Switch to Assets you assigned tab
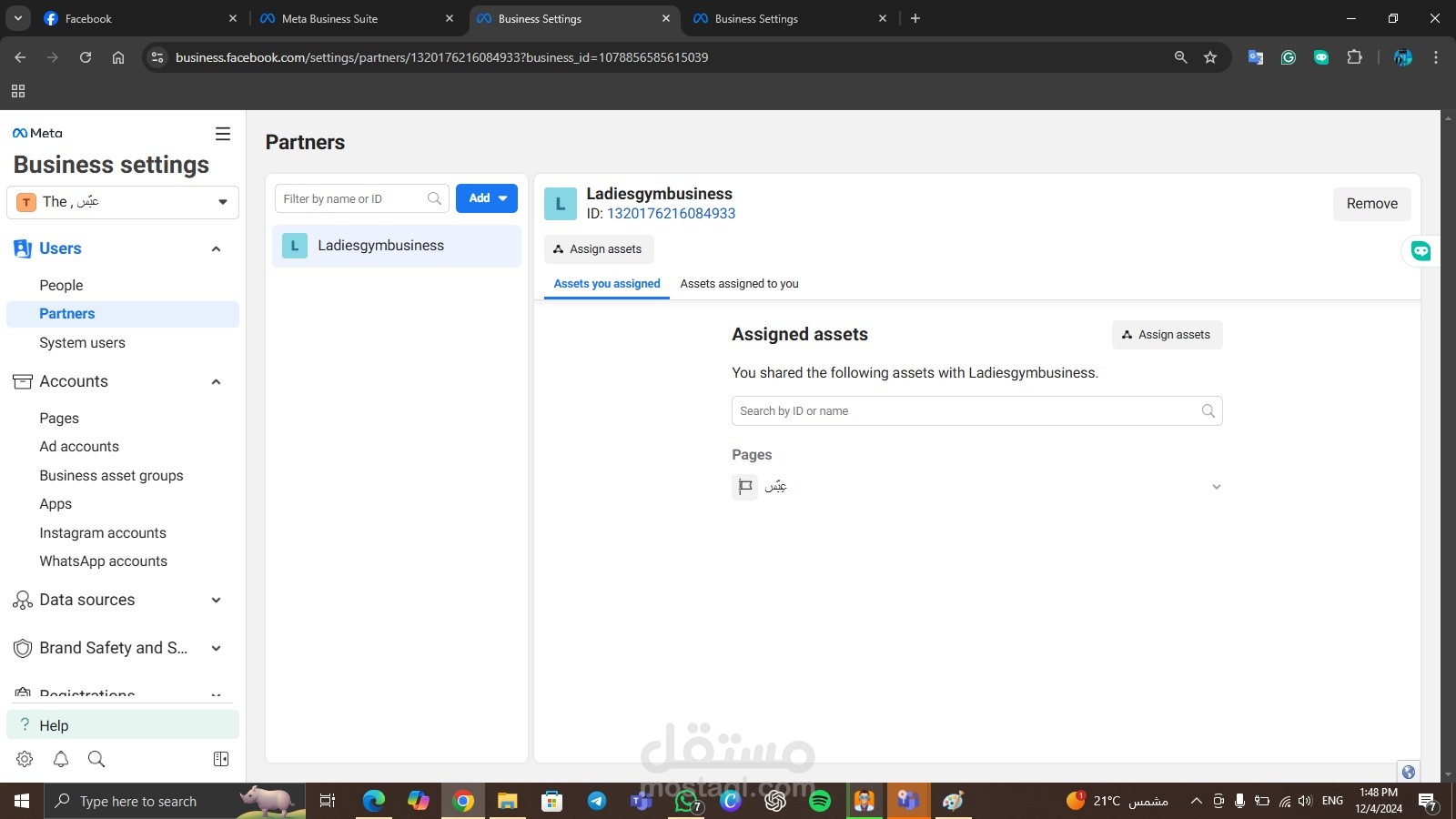Image resolution: width=1456 pixels, height=819 pixels. click(607, 284)
